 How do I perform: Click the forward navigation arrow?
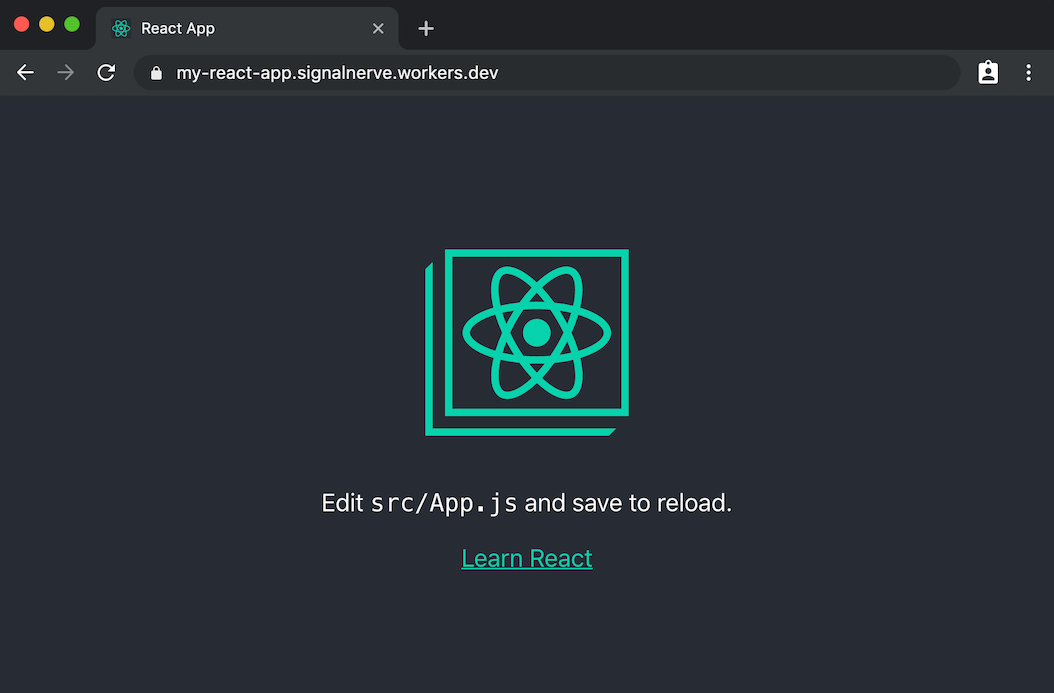click(65, 72)
